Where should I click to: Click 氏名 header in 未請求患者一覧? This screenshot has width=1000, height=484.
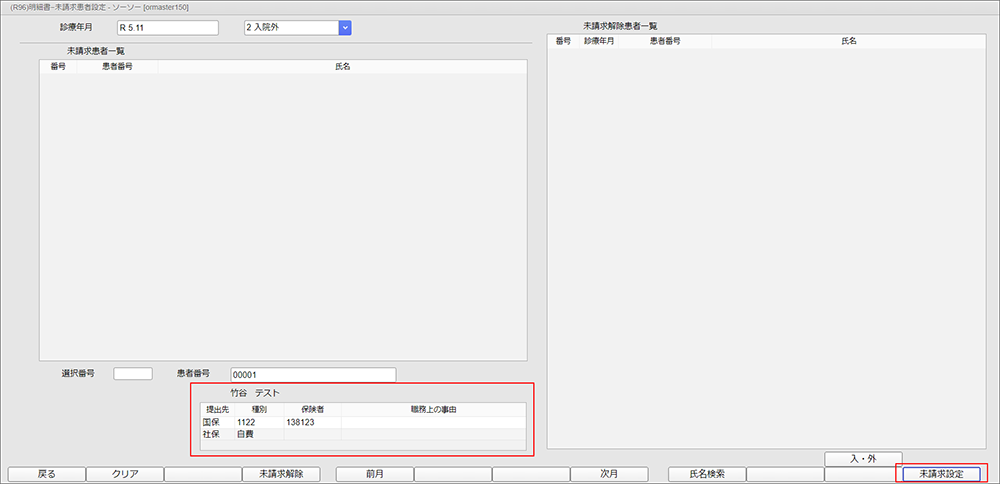click(341, 67)
